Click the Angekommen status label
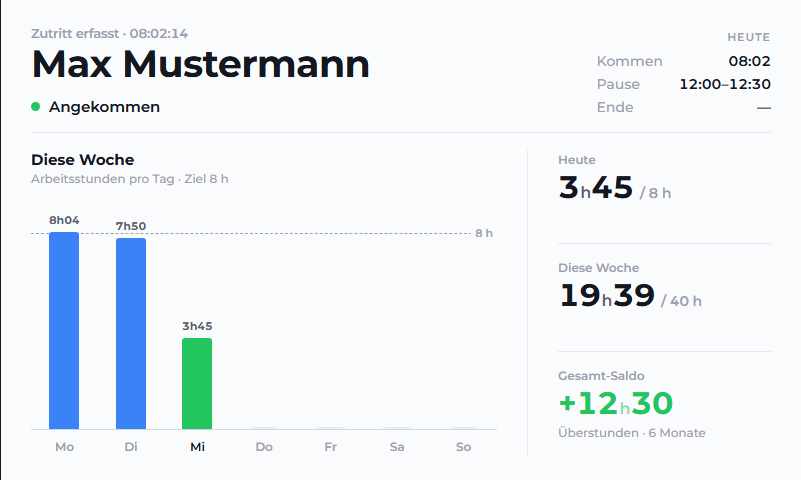The height and width of the screenshot is (480, 801). (x=104, y=107)
